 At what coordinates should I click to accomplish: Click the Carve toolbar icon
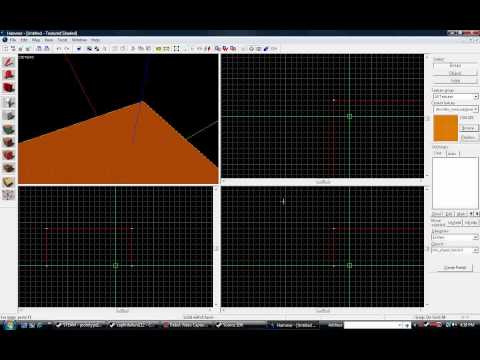pyautogui.click(x=79, y=49)
